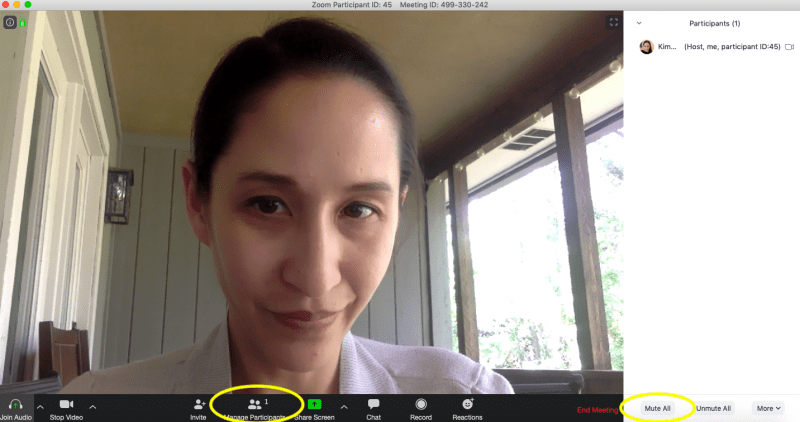Screen dimensions: 800x422
Task: Click End Meeting
Action: click(x=597, y=410)
